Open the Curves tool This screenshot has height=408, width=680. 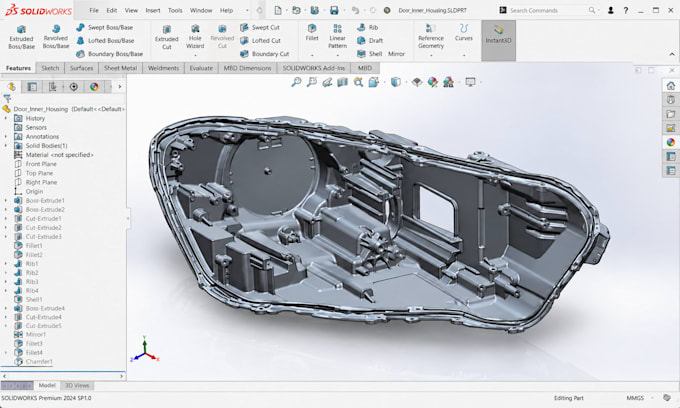tap(464, 33)
